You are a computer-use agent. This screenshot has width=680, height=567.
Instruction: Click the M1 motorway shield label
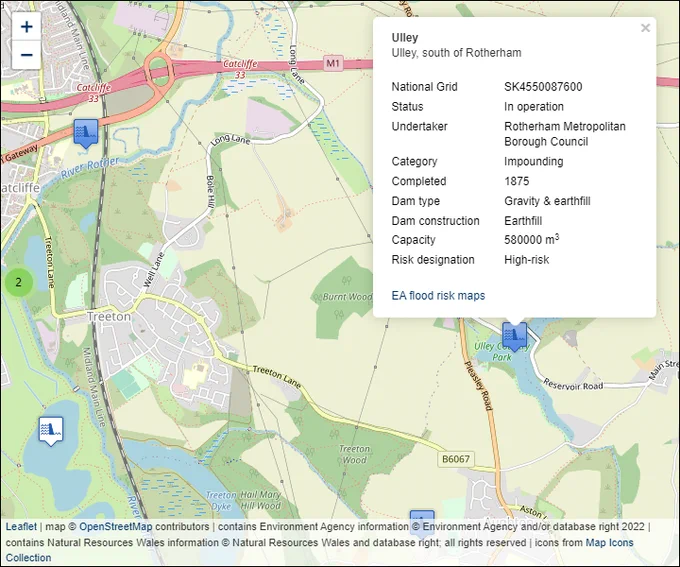333,63
